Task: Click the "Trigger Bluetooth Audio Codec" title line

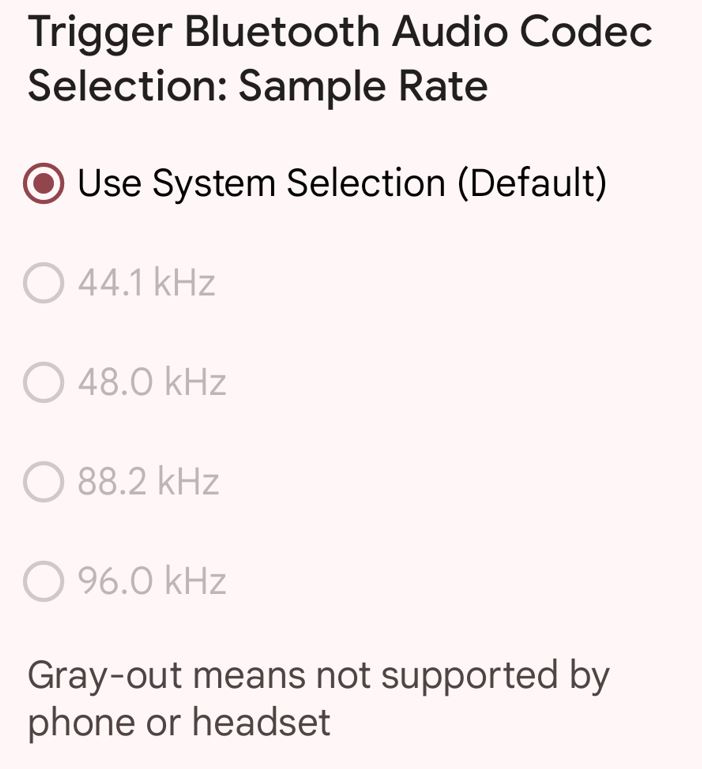Action: click(340, 32)
